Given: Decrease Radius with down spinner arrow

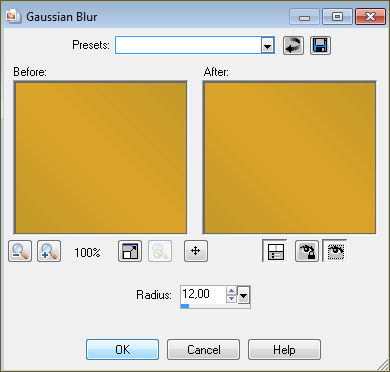Looking at the screenshot, I should (231, 299).
